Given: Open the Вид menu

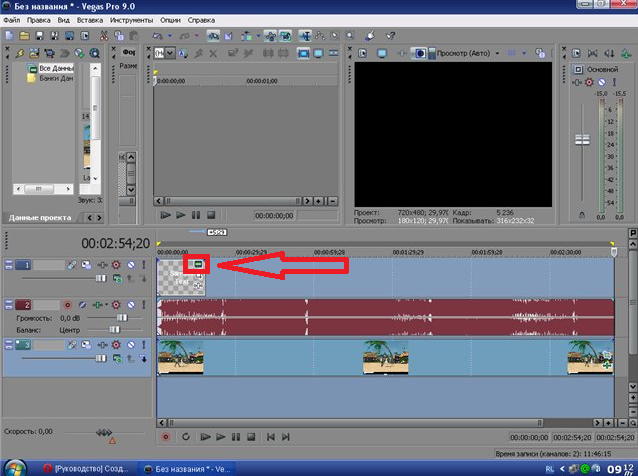Looking at the screenshot, I should click(x=63, y=20).
